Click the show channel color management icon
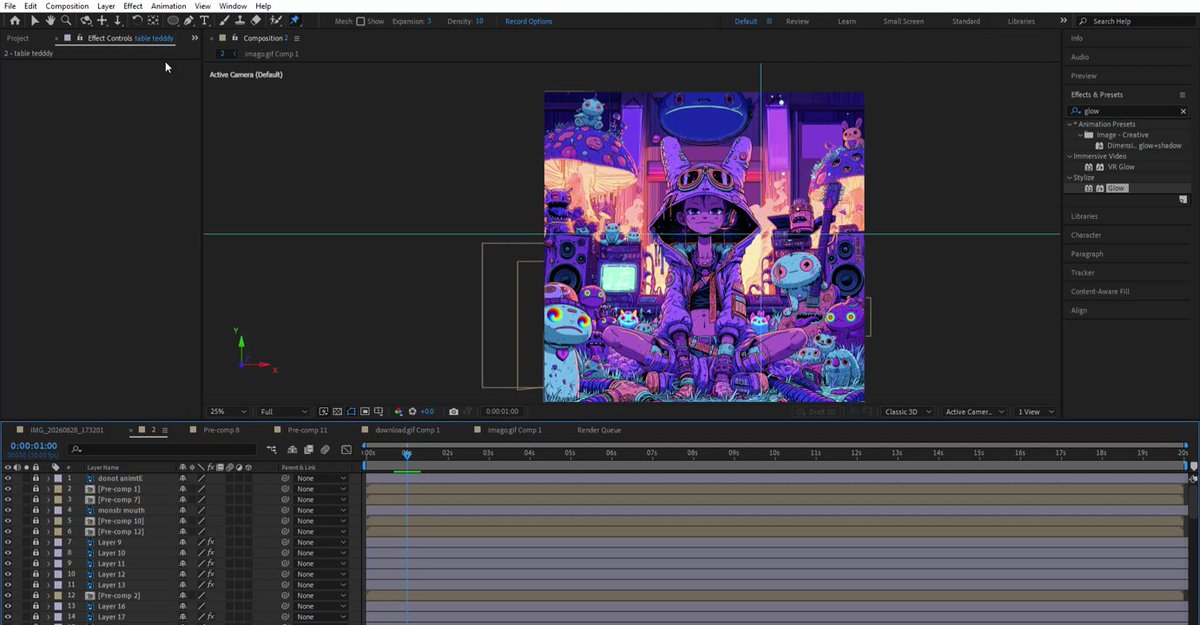The width and height of the screenshot is (1200, 625). coord(398,411)
